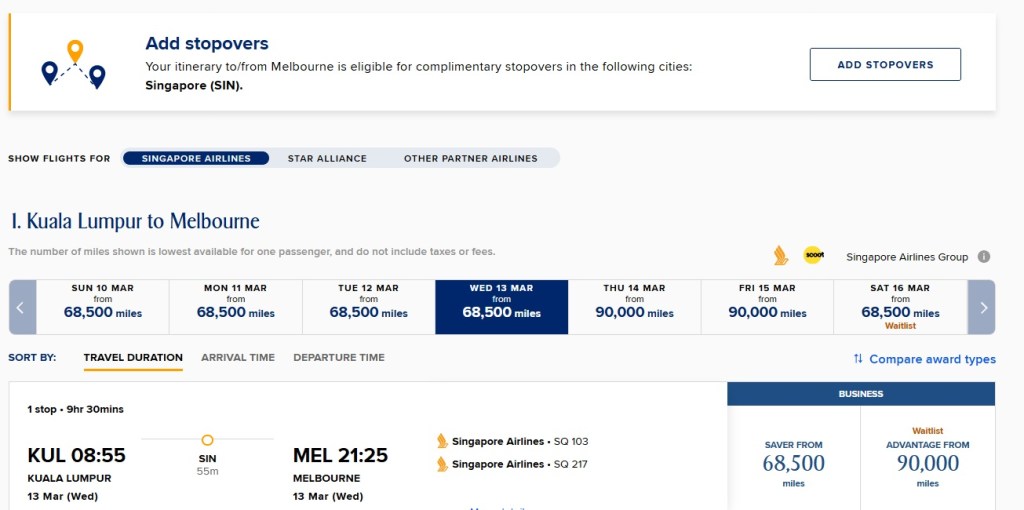Choose Saver from 68,500 miles fare

coord(794,462)
